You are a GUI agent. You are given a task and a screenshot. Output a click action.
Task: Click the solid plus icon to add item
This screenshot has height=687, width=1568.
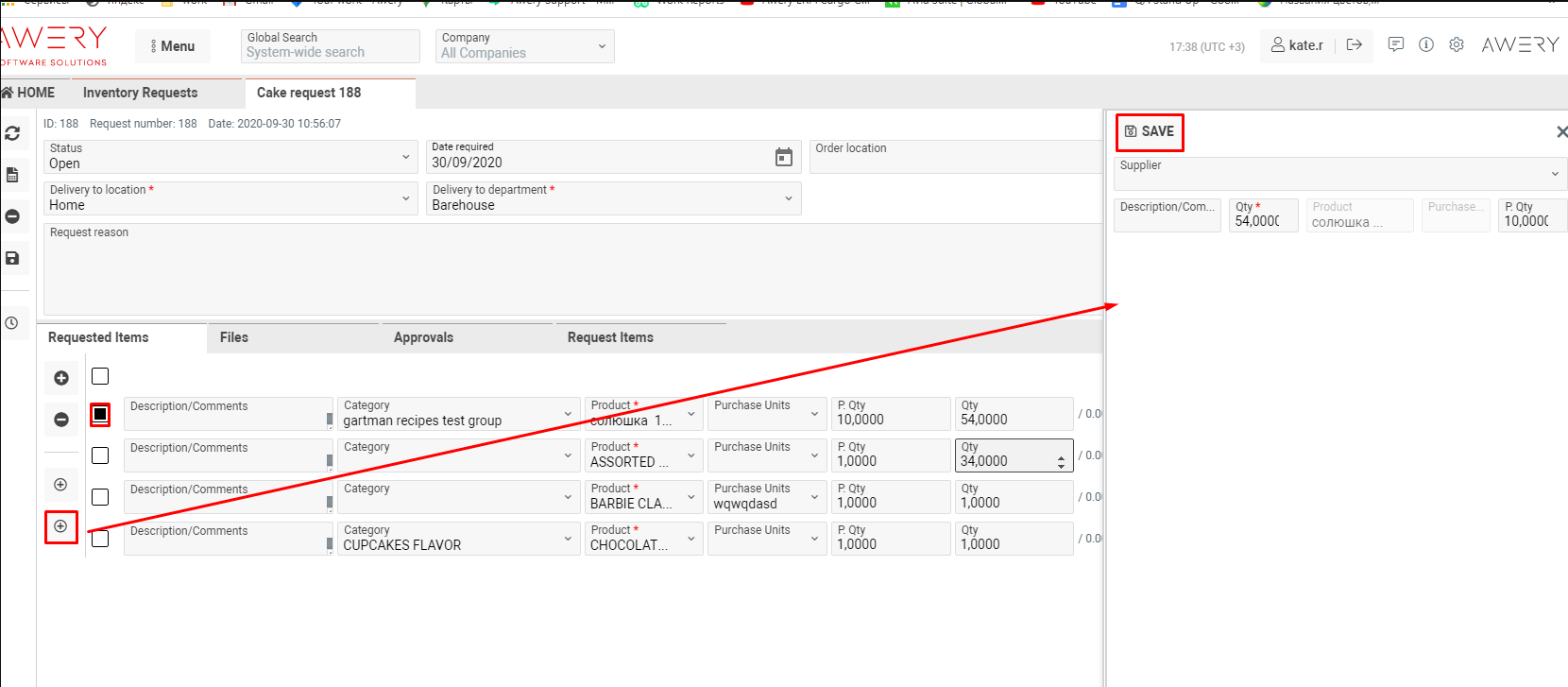(x=61, y=378)
